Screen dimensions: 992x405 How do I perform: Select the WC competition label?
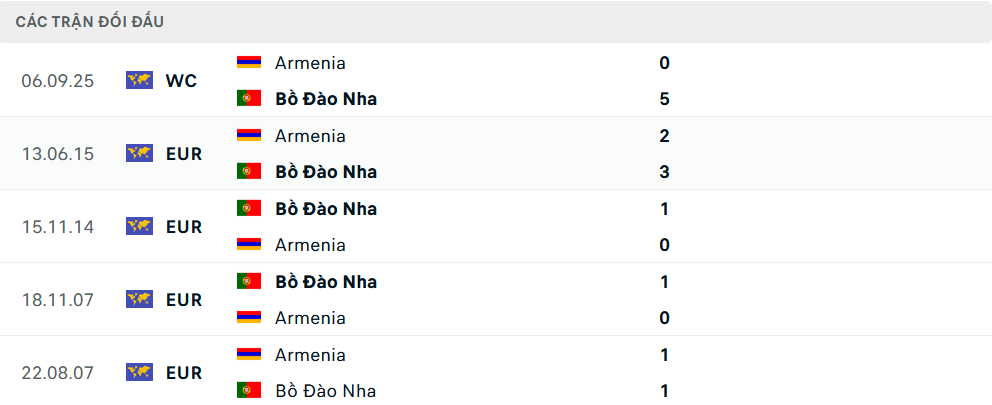(181, 80)
